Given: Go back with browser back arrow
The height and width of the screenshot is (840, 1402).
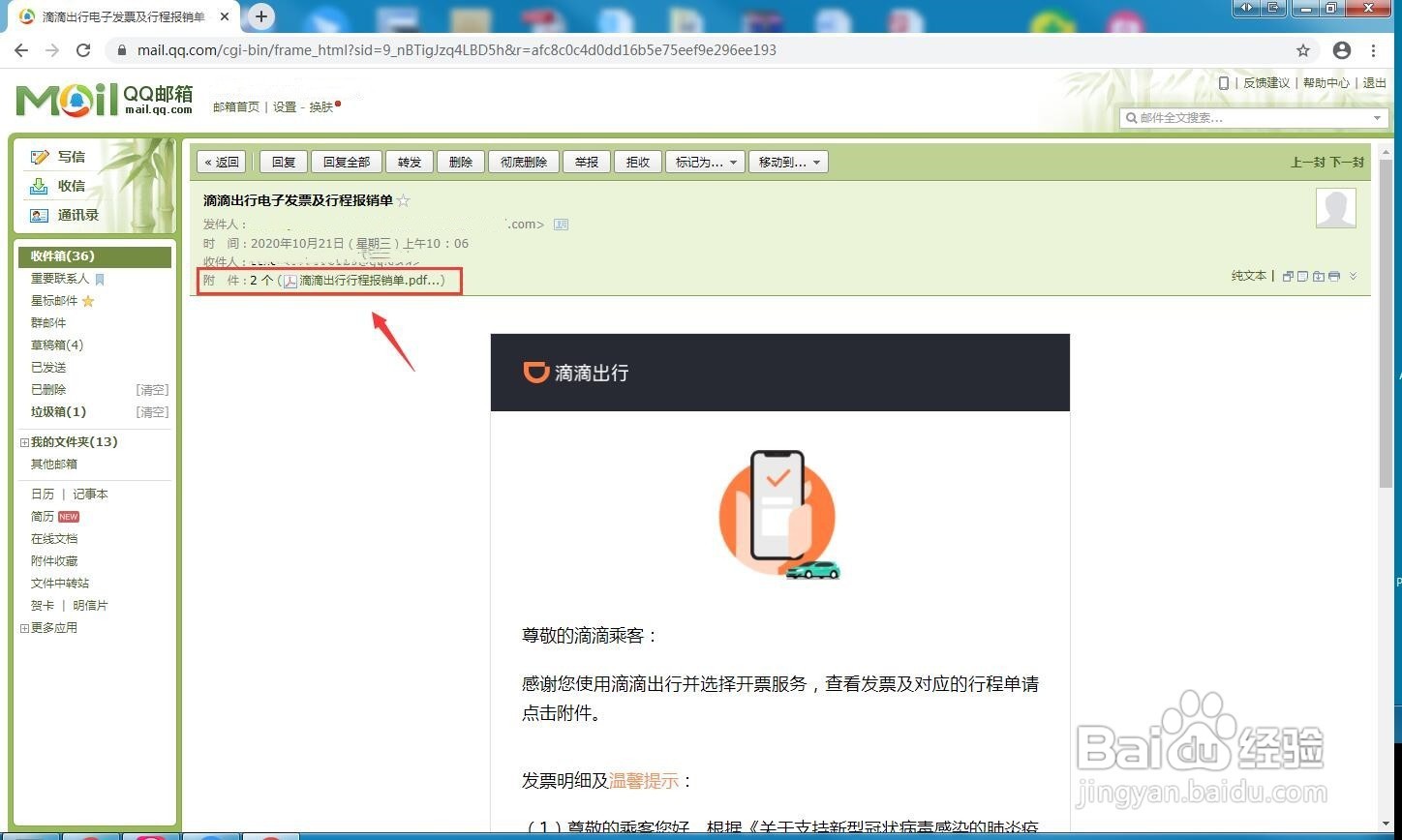Looking at the screenshot, I should pos(21,50).
